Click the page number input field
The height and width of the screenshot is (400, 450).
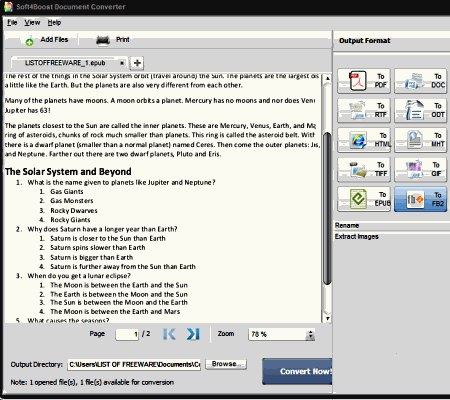127,334
